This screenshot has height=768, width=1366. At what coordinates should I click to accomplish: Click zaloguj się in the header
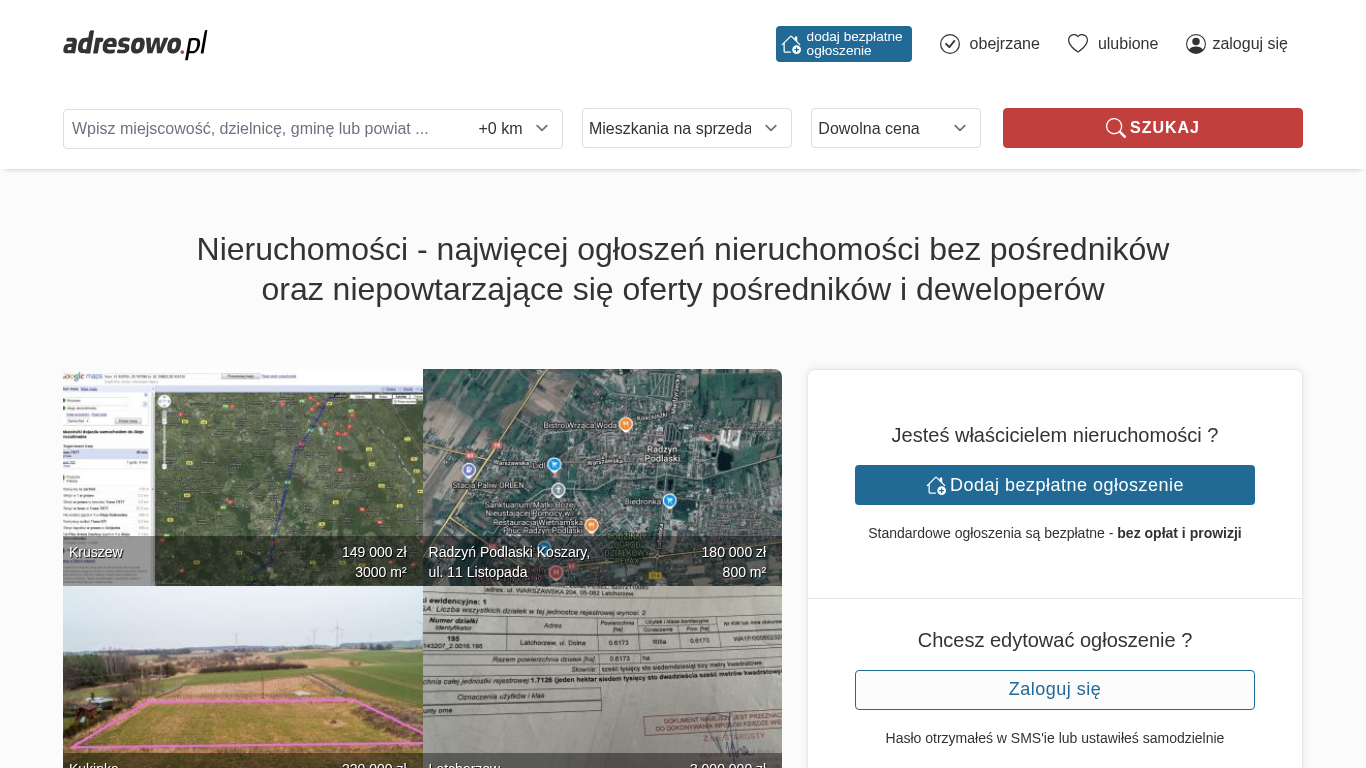coord(1249,44)
